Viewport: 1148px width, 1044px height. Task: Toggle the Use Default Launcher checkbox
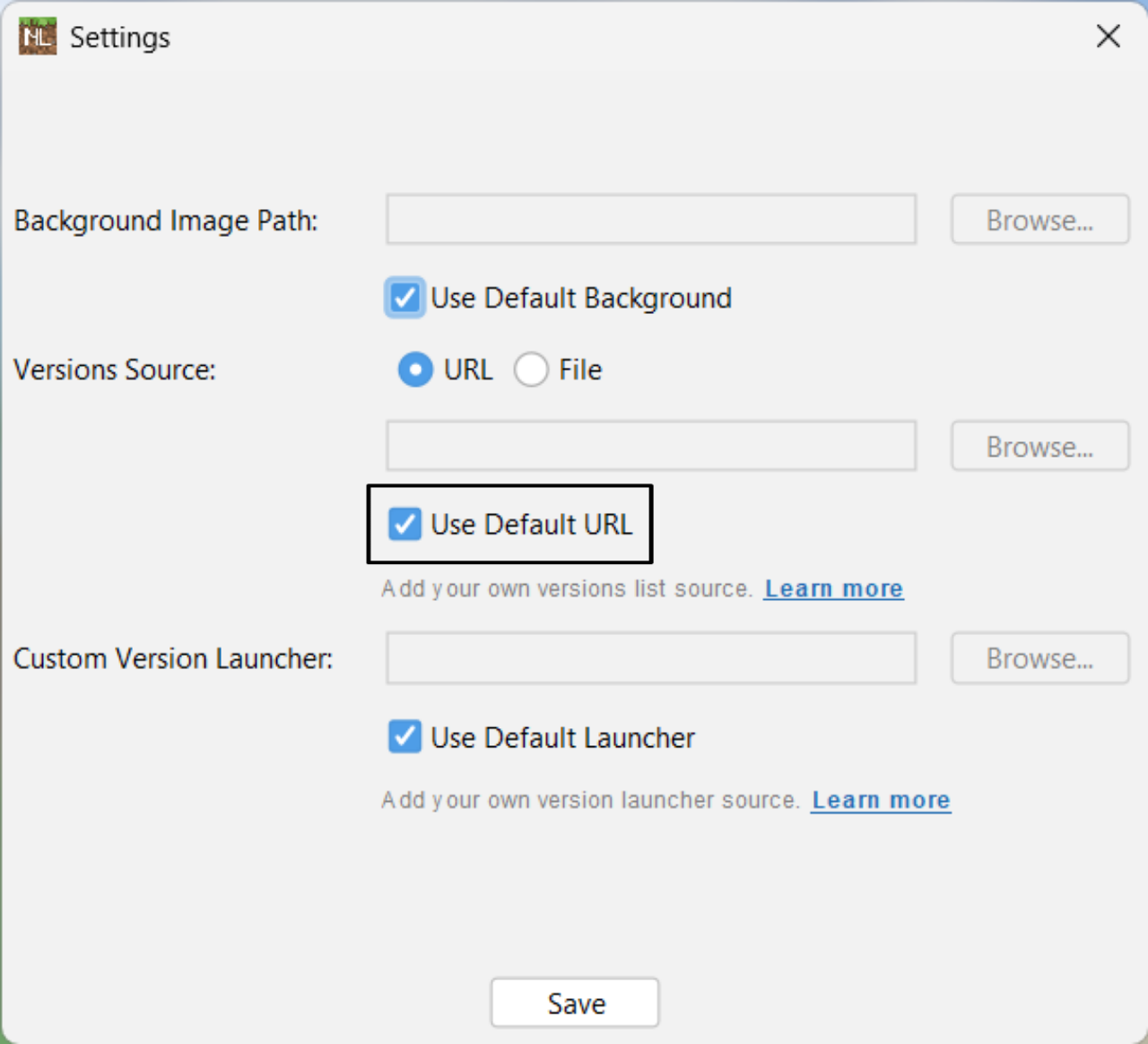pyautogui.click(x=404, y=737)
